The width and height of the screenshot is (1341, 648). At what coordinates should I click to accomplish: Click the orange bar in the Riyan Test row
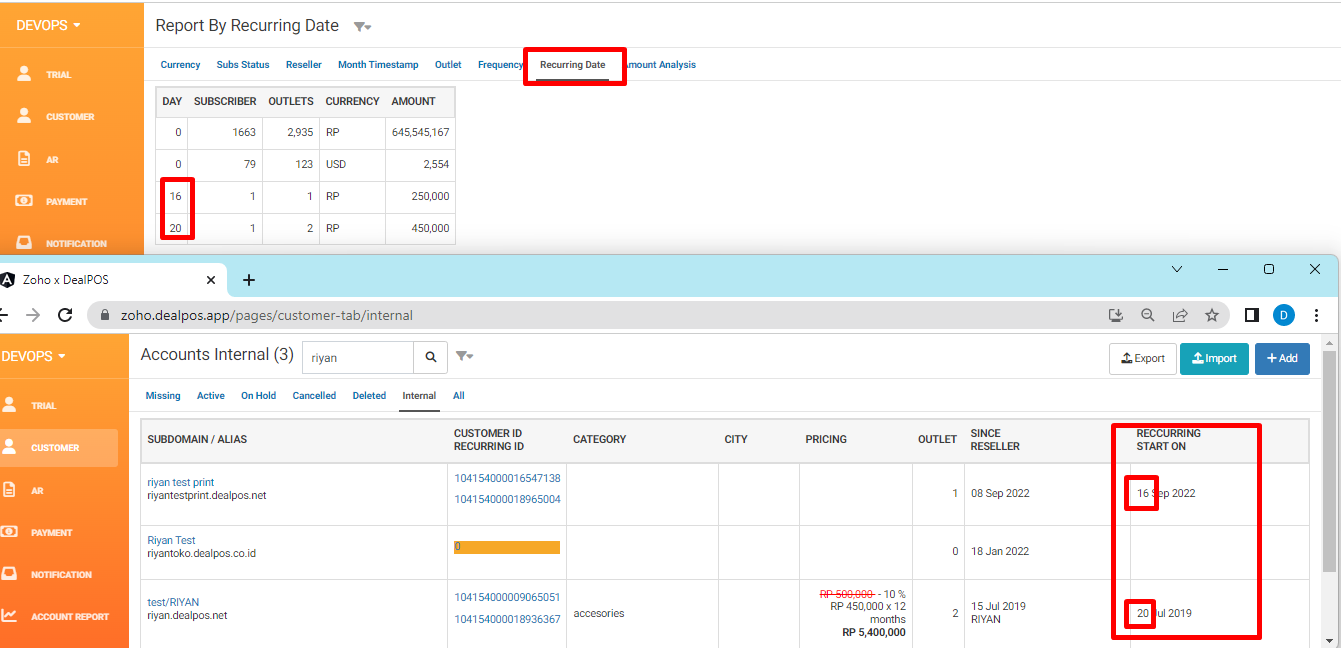click(x=507, y=547)
